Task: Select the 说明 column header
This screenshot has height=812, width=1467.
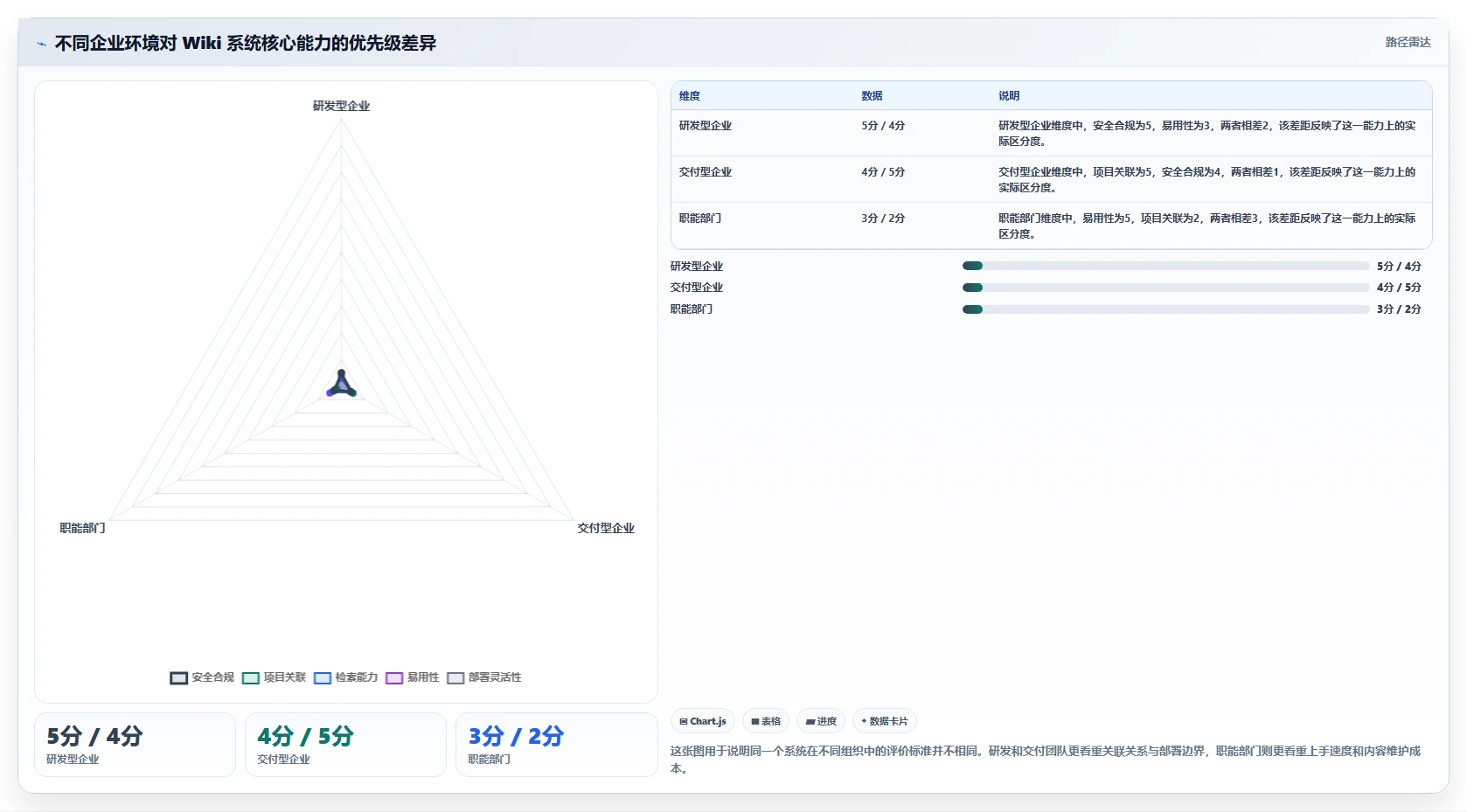Action: coord(1009,96)
